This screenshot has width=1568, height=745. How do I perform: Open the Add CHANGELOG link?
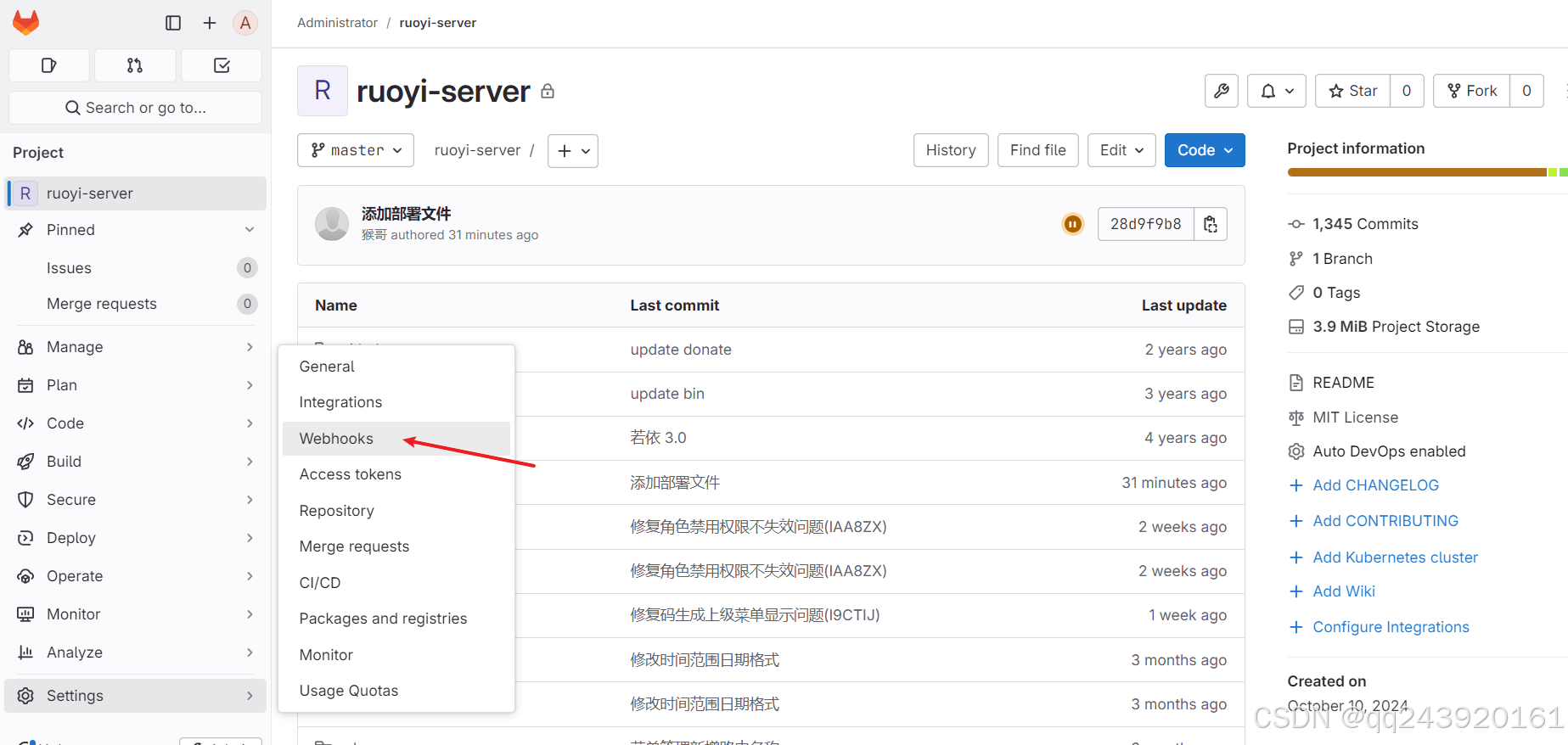click(1375, 485)
